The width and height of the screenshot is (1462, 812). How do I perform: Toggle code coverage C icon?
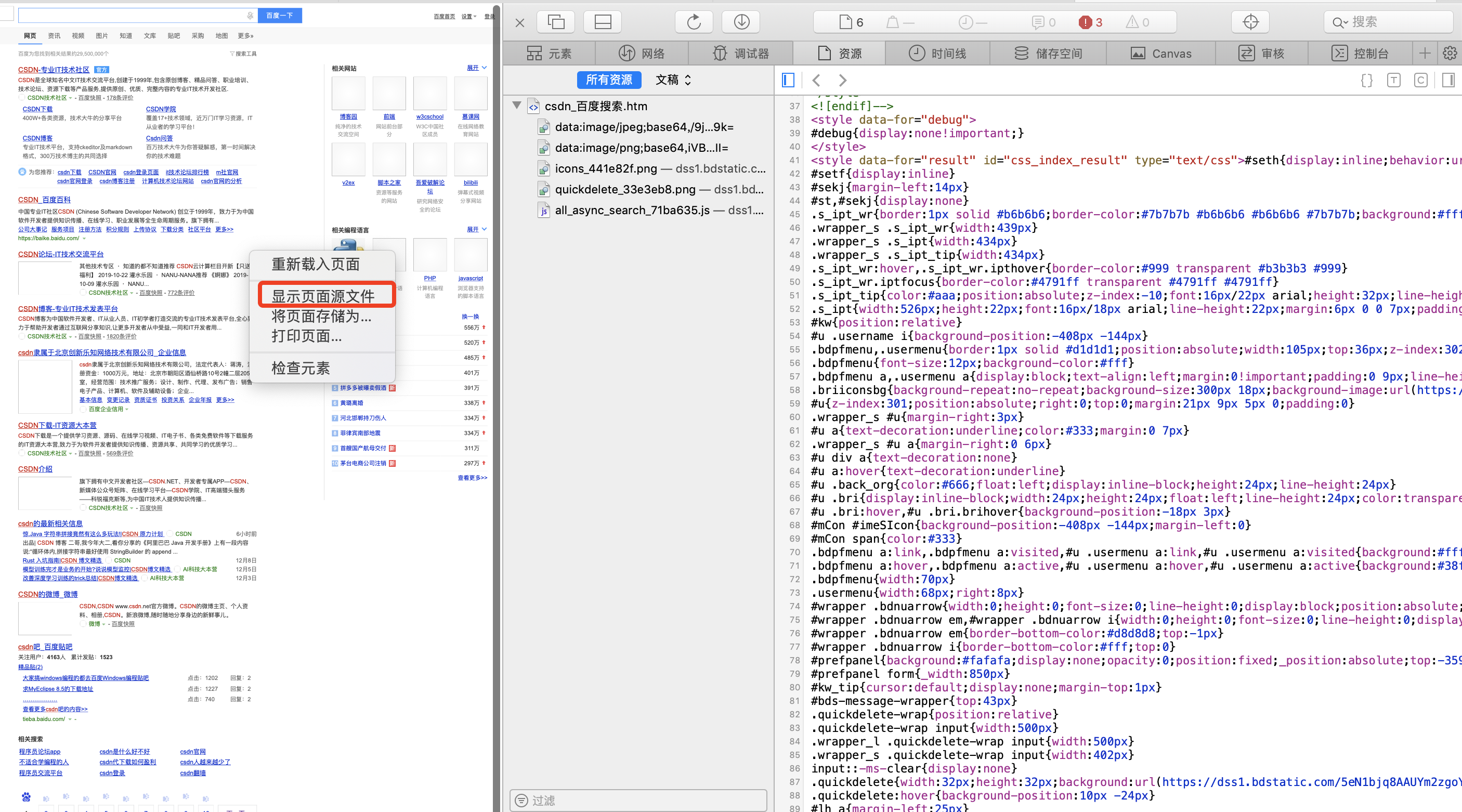[x=1420, y=80]
